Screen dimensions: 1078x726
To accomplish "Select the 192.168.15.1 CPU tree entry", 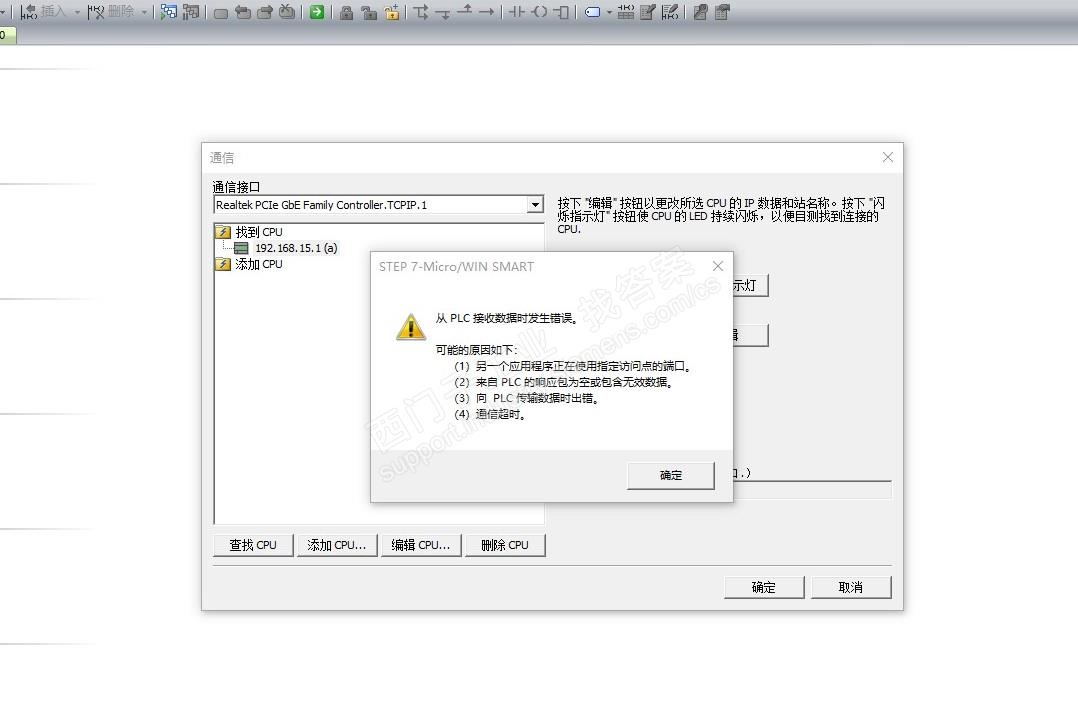I will [296, 248].
